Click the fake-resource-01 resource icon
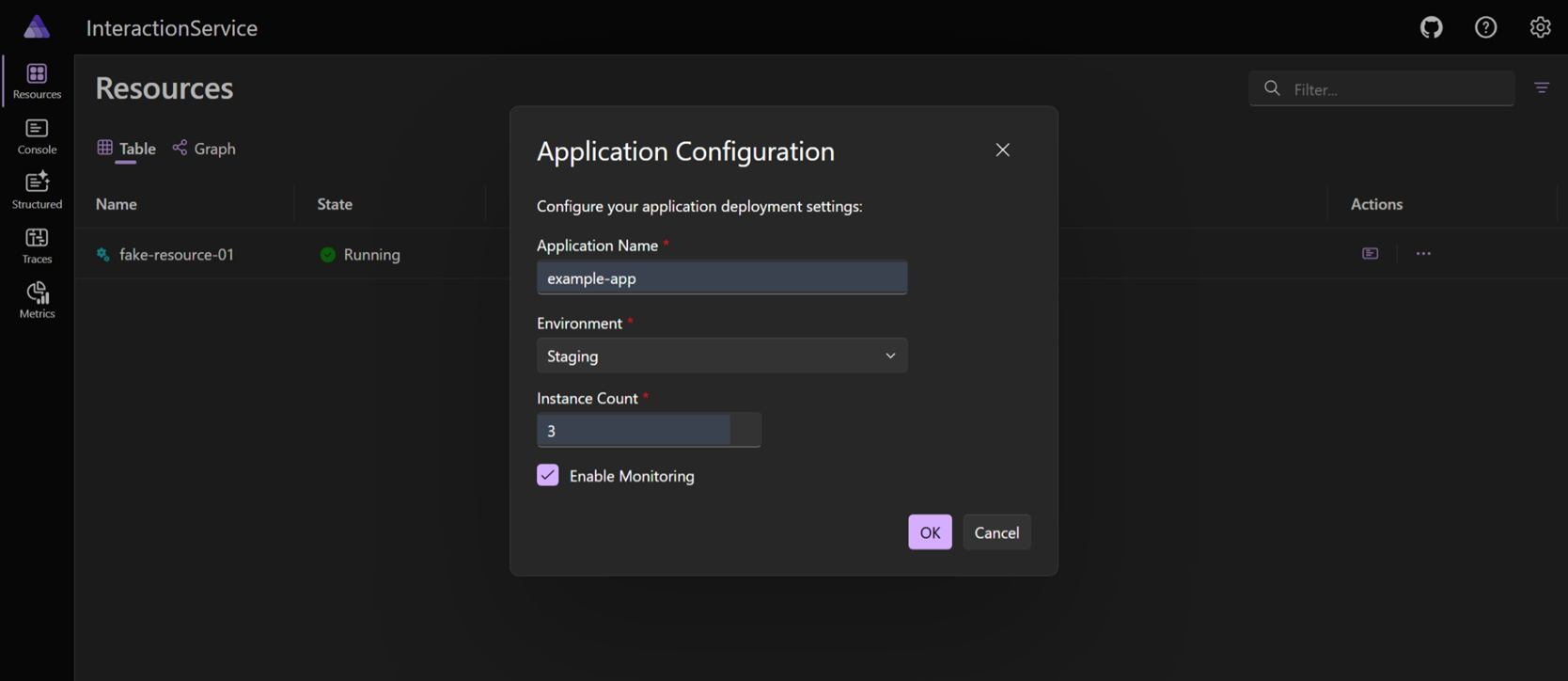The image size is (1568, 681). (103, 255)
